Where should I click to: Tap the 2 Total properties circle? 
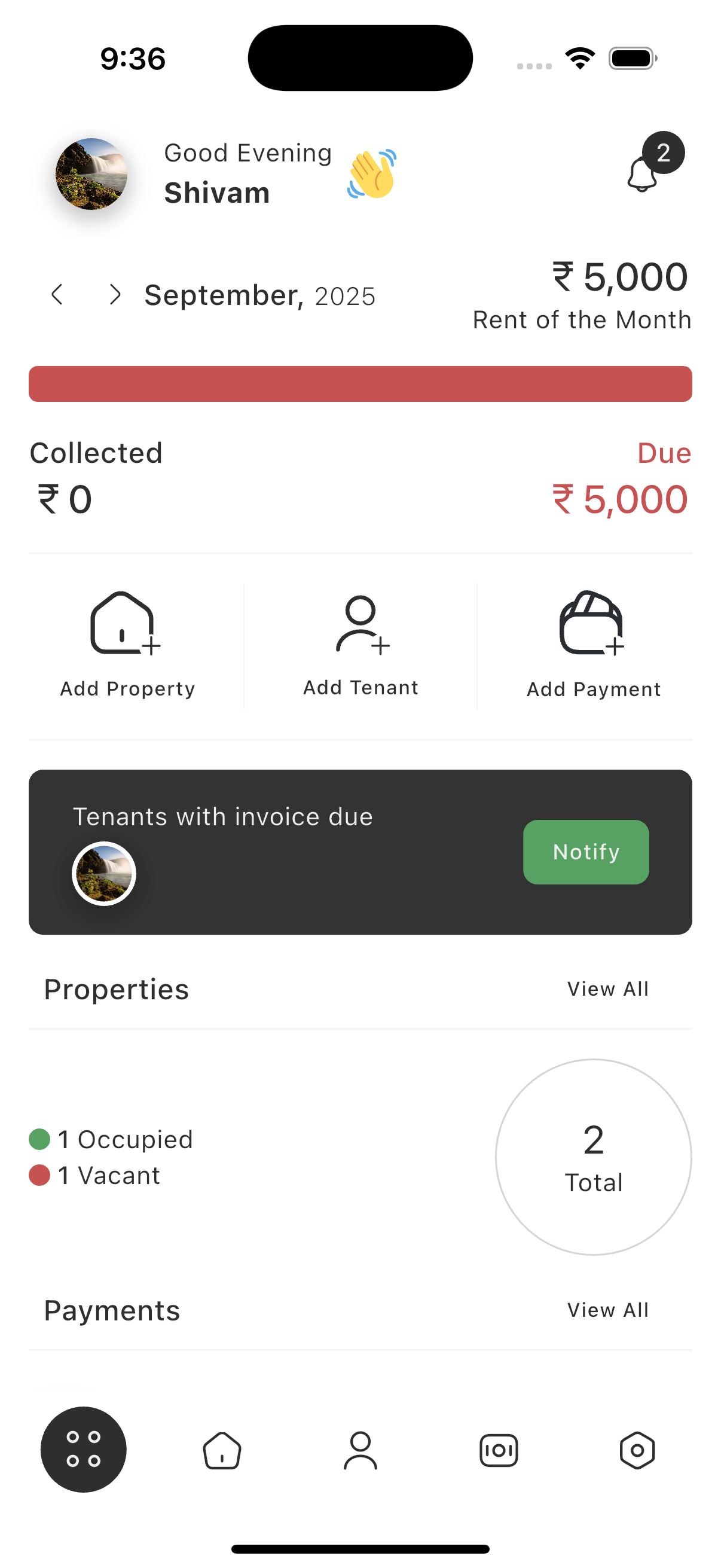593,1157
